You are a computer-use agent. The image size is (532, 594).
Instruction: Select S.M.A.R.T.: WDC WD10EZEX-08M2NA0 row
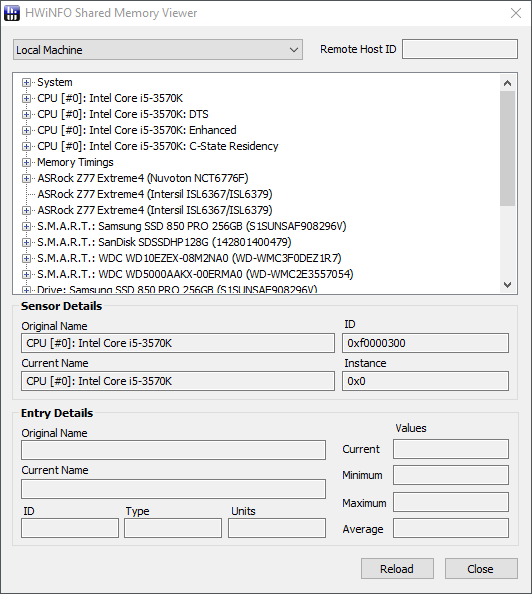pyautogui.click(x=189, y=258)
